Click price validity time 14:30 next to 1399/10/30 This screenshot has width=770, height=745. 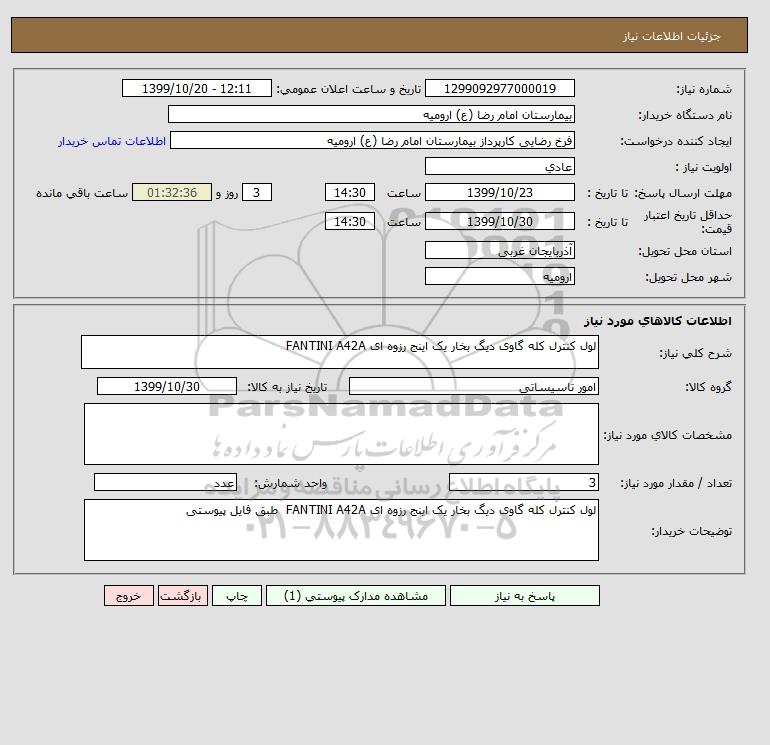(350, 221)
